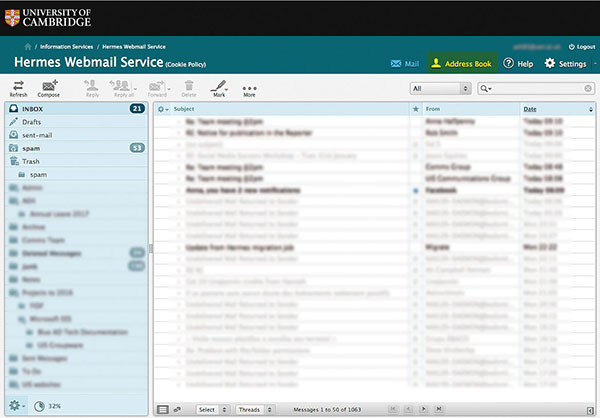Open the Trash folder
This screenshot has height=418, width=600.
coord(77,161)
